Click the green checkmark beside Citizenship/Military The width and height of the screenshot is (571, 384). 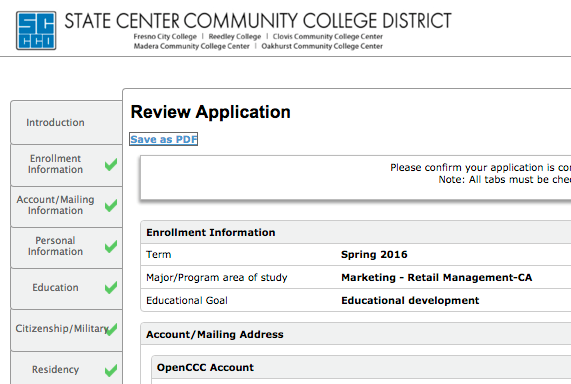point(112,329)
